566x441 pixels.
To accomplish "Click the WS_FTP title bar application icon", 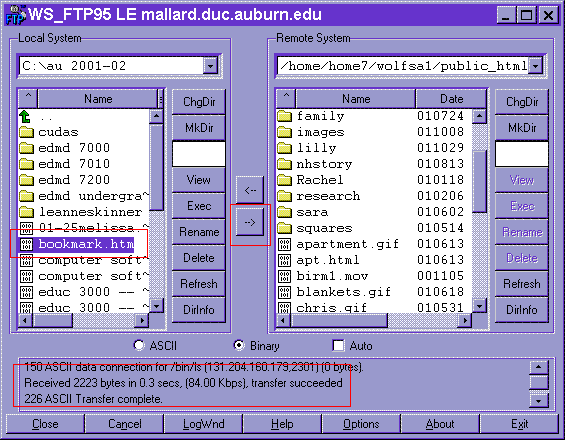I will 16,15.
